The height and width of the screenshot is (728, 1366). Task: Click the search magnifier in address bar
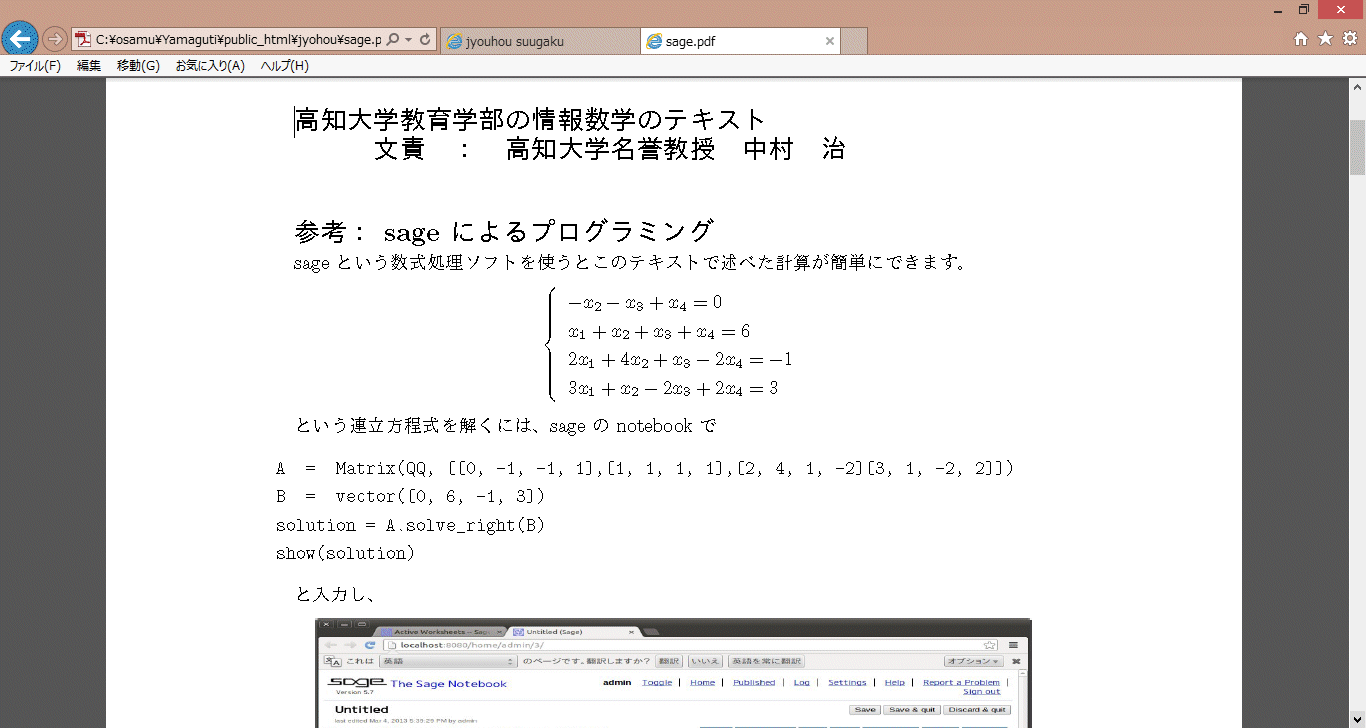[392, 40]
